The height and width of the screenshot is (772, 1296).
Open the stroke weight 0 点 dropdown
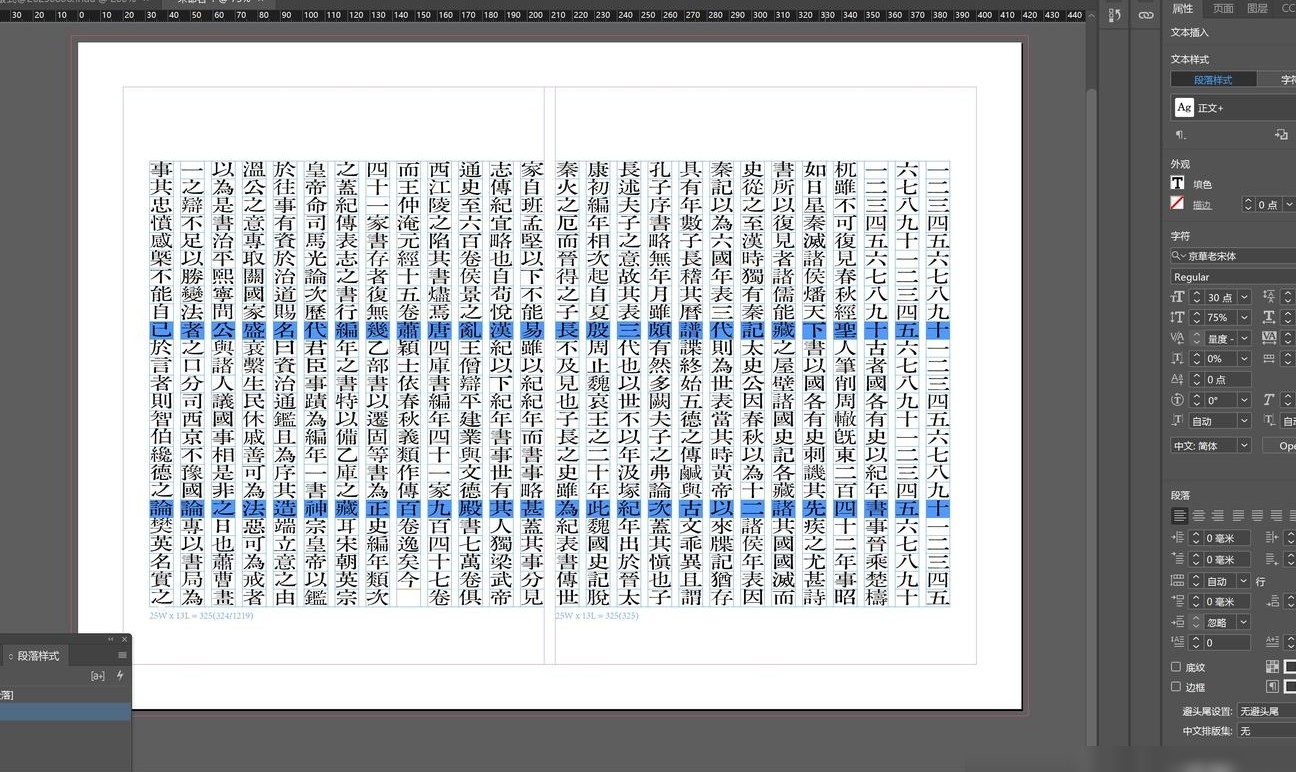click(1289, 204)
